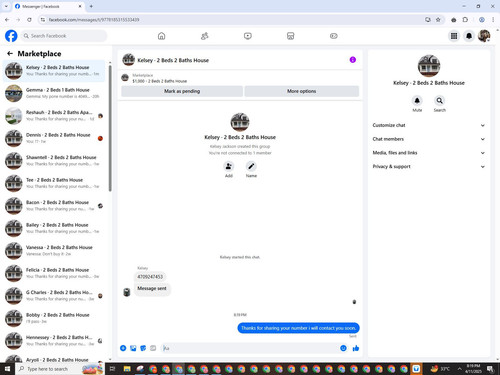Screen dimensions: 500x375
Task: Choose a sticker icon
Action: [x=143, y=348]
